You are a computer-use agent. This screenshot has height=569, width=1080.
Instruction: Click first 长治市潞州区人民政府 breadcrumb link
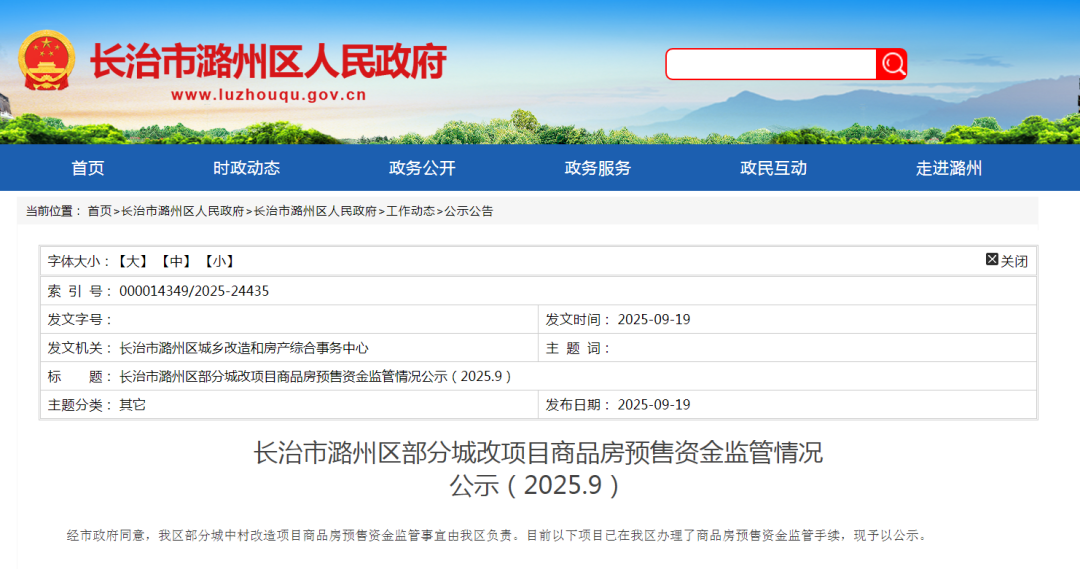pyautogui.click(x=182, y=211)
